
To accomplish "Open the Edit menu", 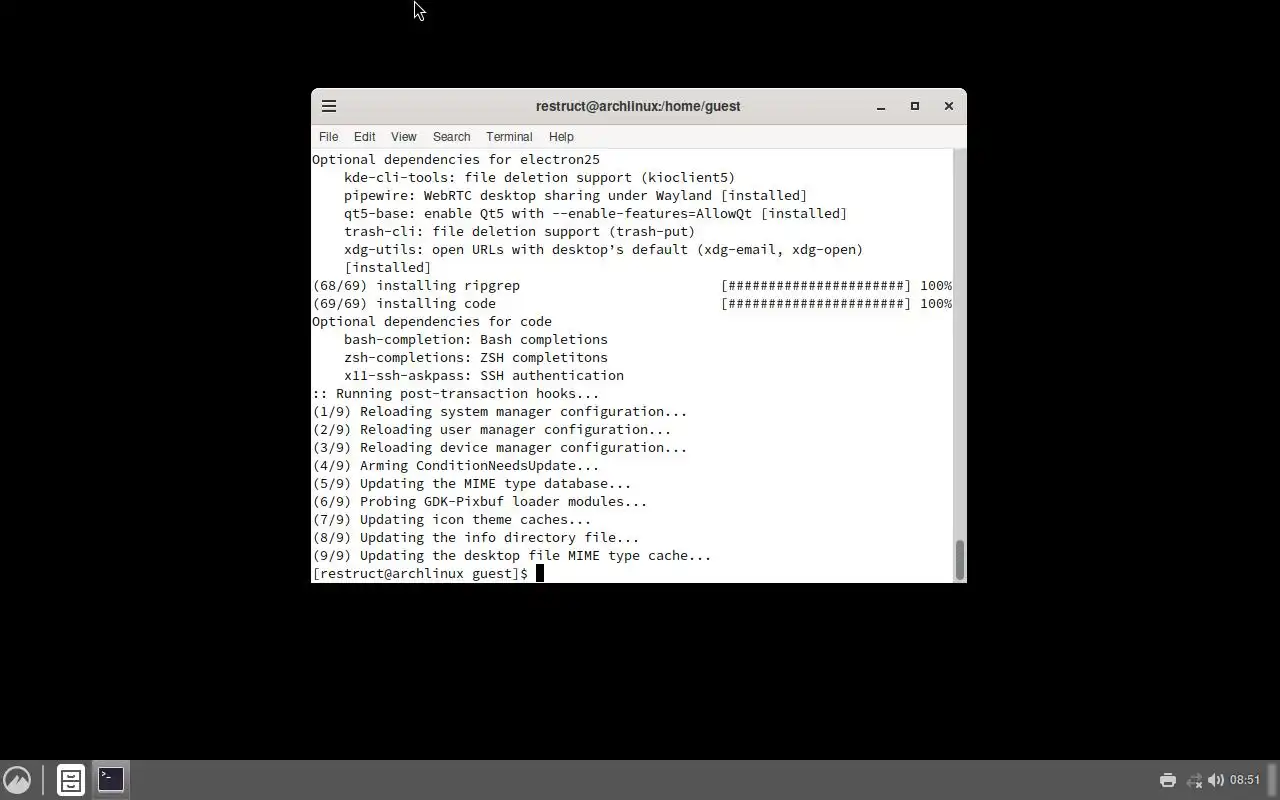I will tap(364, 137).
